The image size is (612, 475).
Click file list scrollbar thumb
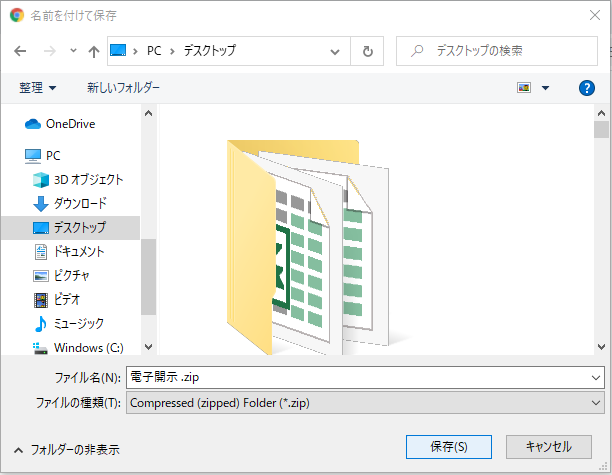(x=601, y=130)
